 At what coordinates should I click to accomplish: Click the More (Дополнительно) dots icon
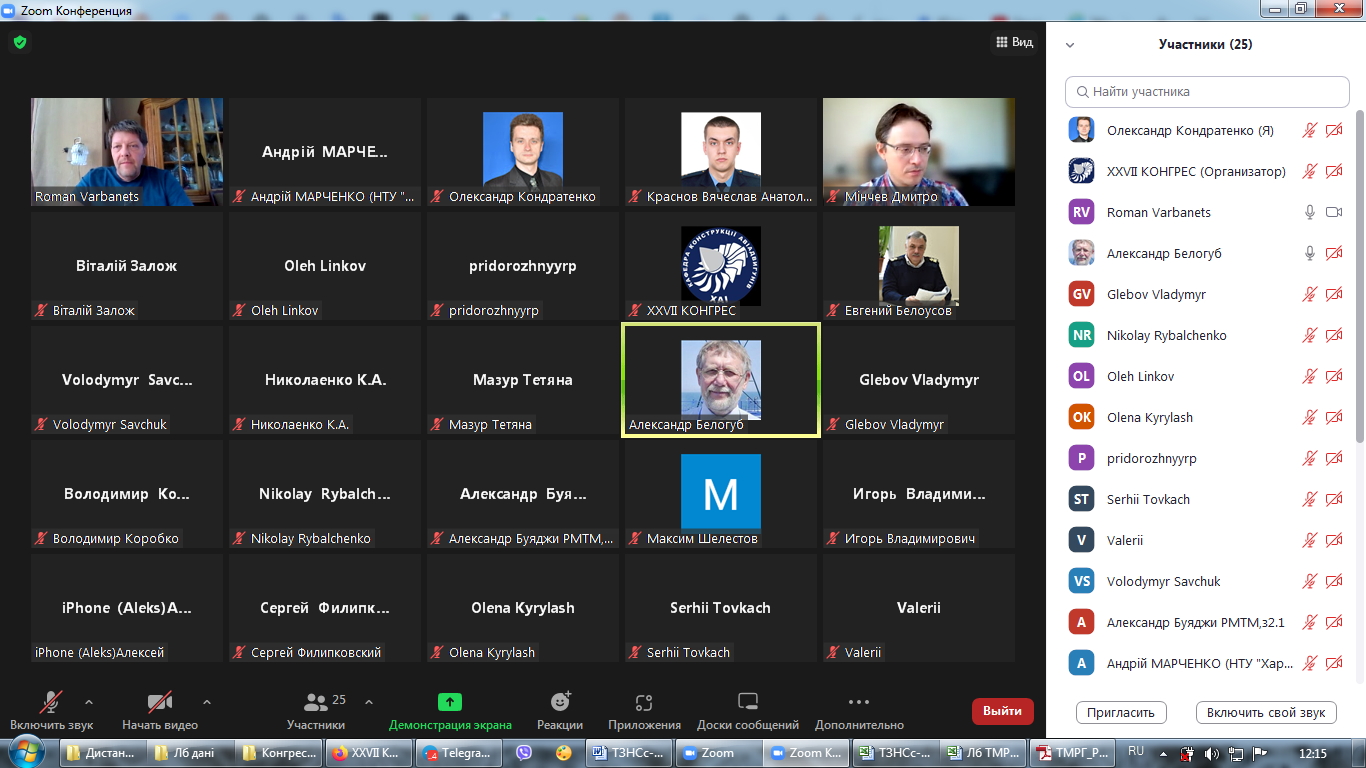858,702
